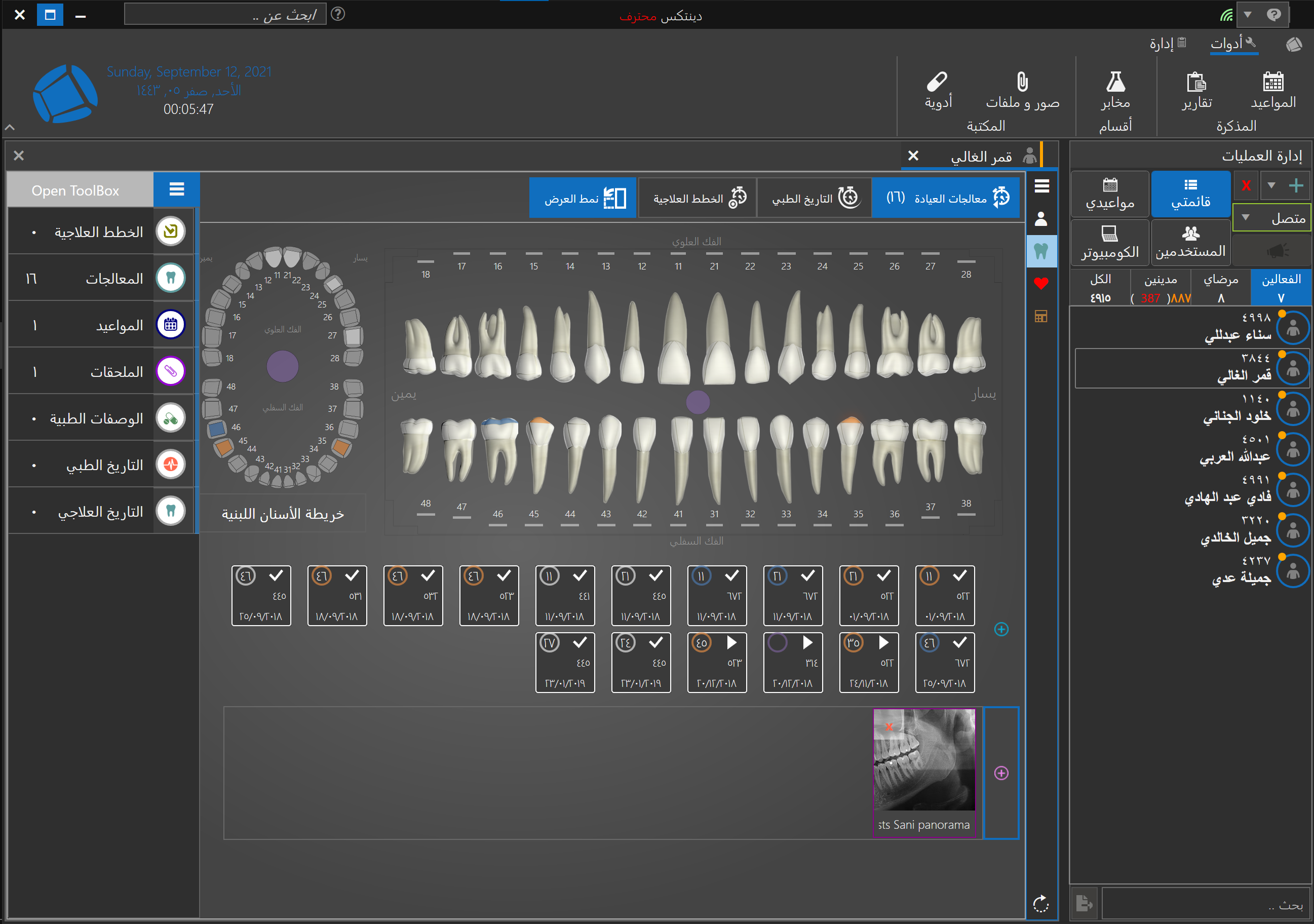Open hamburger menu in vertical sidebar
Image resolution: width=1314 pixels, height=924 pixels.
pos(1041,185)
